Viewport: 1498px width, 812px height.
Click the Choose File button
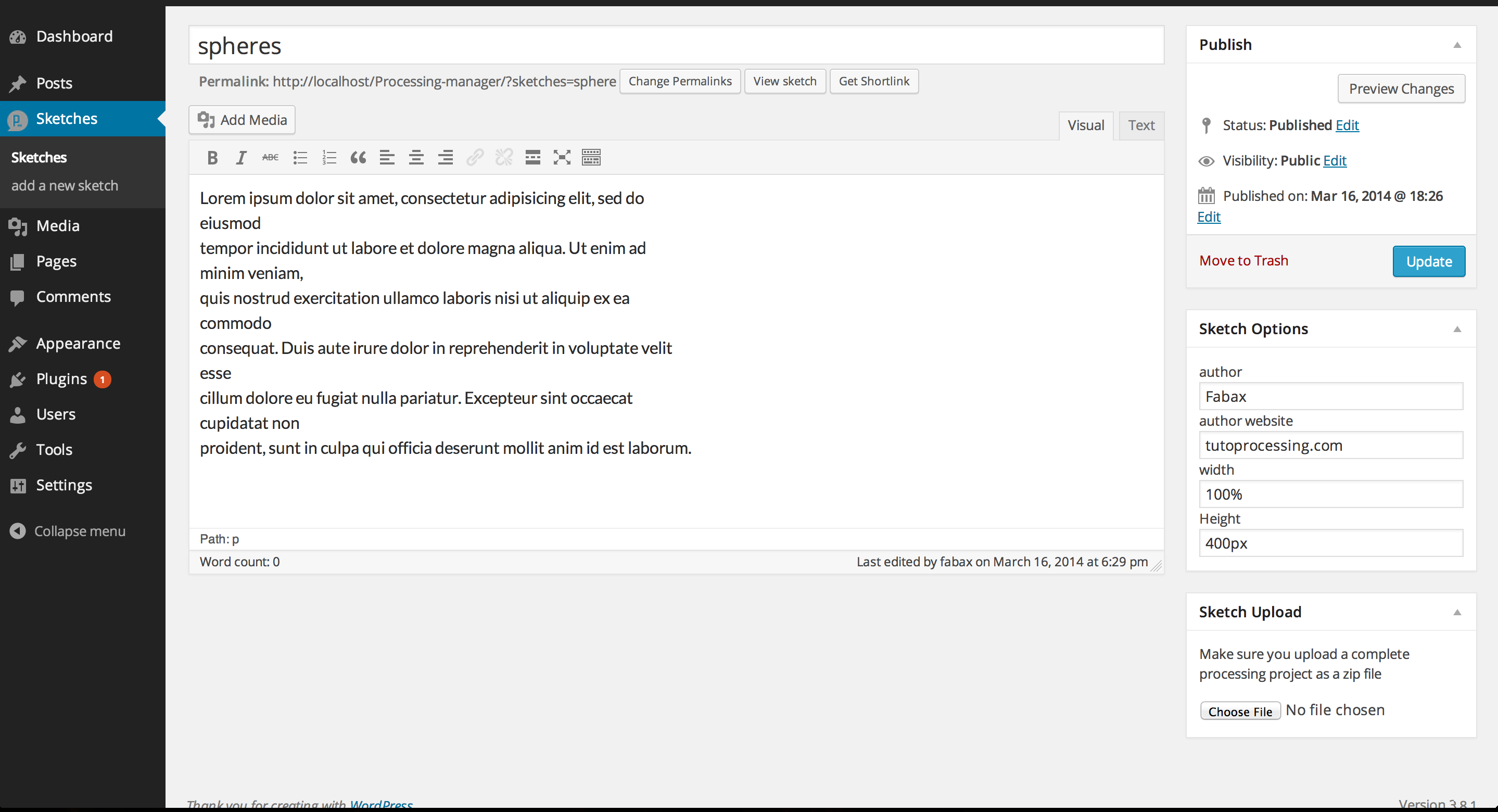tap(1240, 712)
